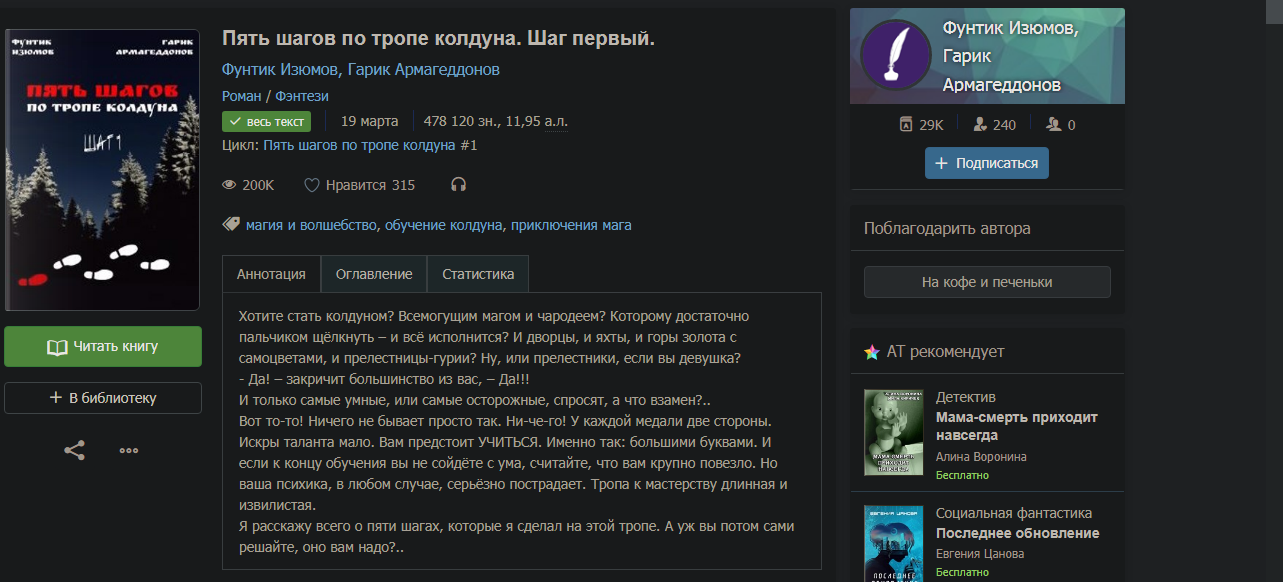The image size is (1283, 582).
Task: Click the author name in sidebar banner
Action: pos(1010,56)
